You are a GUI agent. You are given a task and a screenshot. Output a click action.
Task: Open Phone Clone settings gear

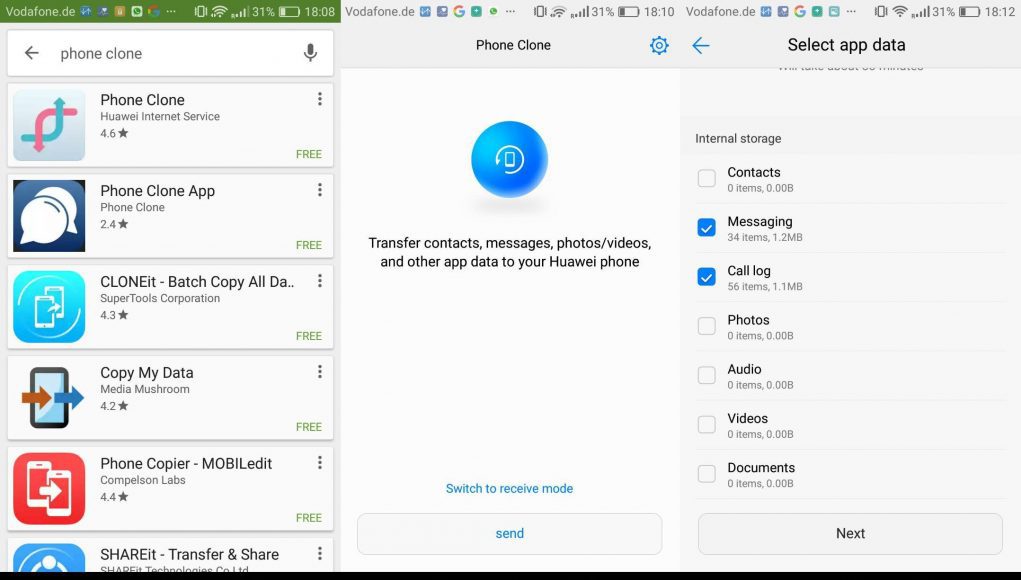(x=659, y=45)
